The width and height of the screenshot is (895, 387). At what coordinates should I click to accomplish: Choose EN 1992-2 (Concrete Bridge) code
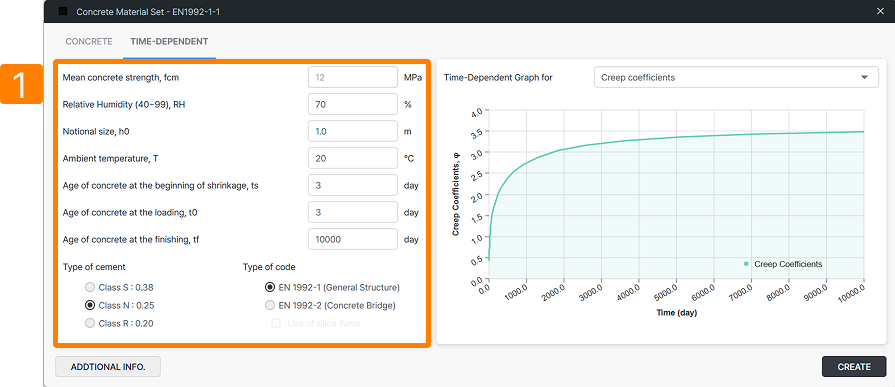pyautogui.click(x=269, y=305)
